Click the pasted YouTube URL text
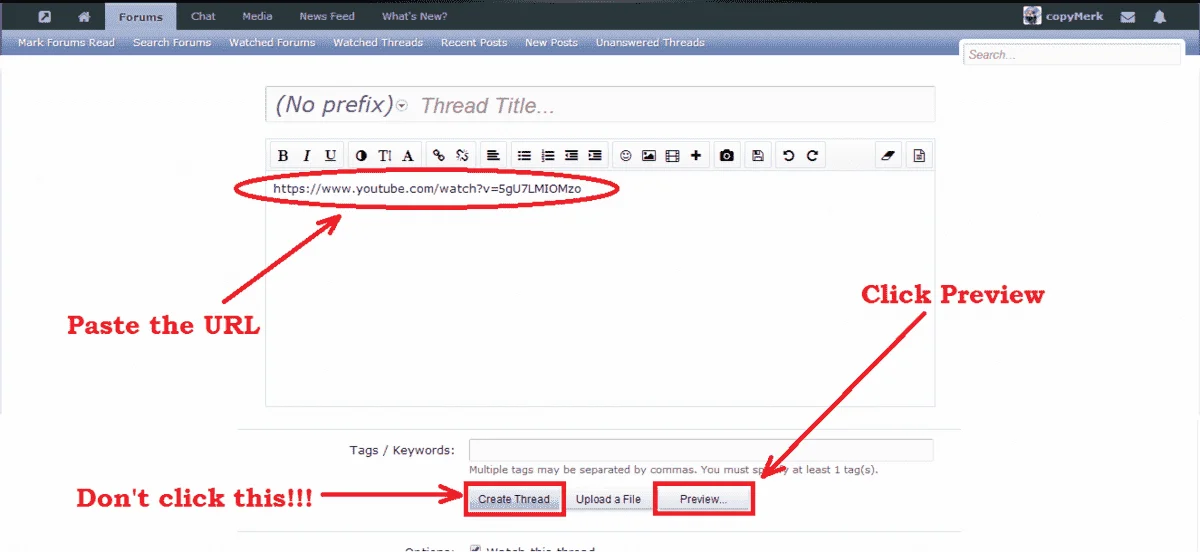1200x552 pixels. (427, 188)
